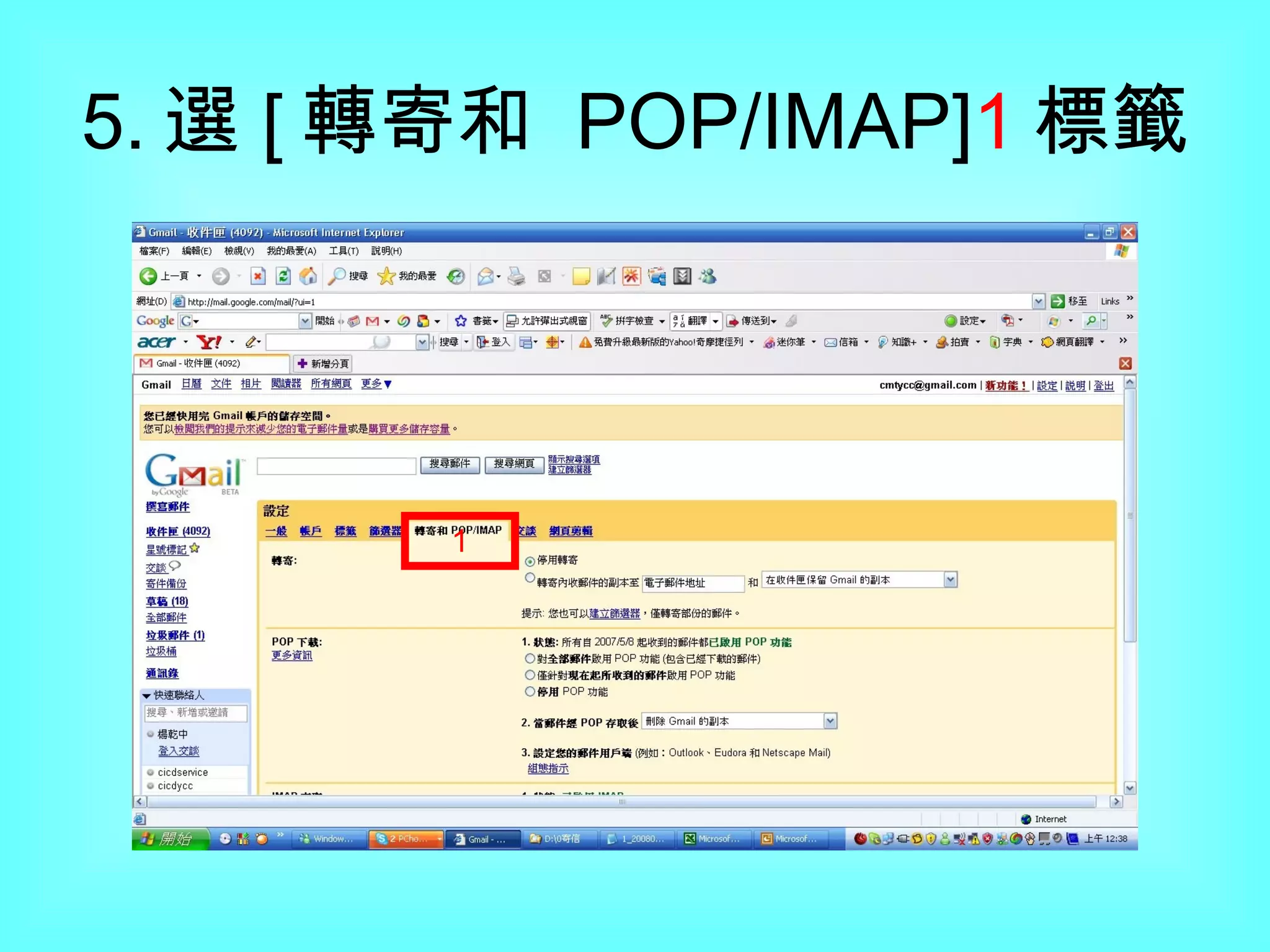The image size is (1270, 952).
Task: Open the Yahoo toolbar search box dropdown
Action: (x=422, y=342)
